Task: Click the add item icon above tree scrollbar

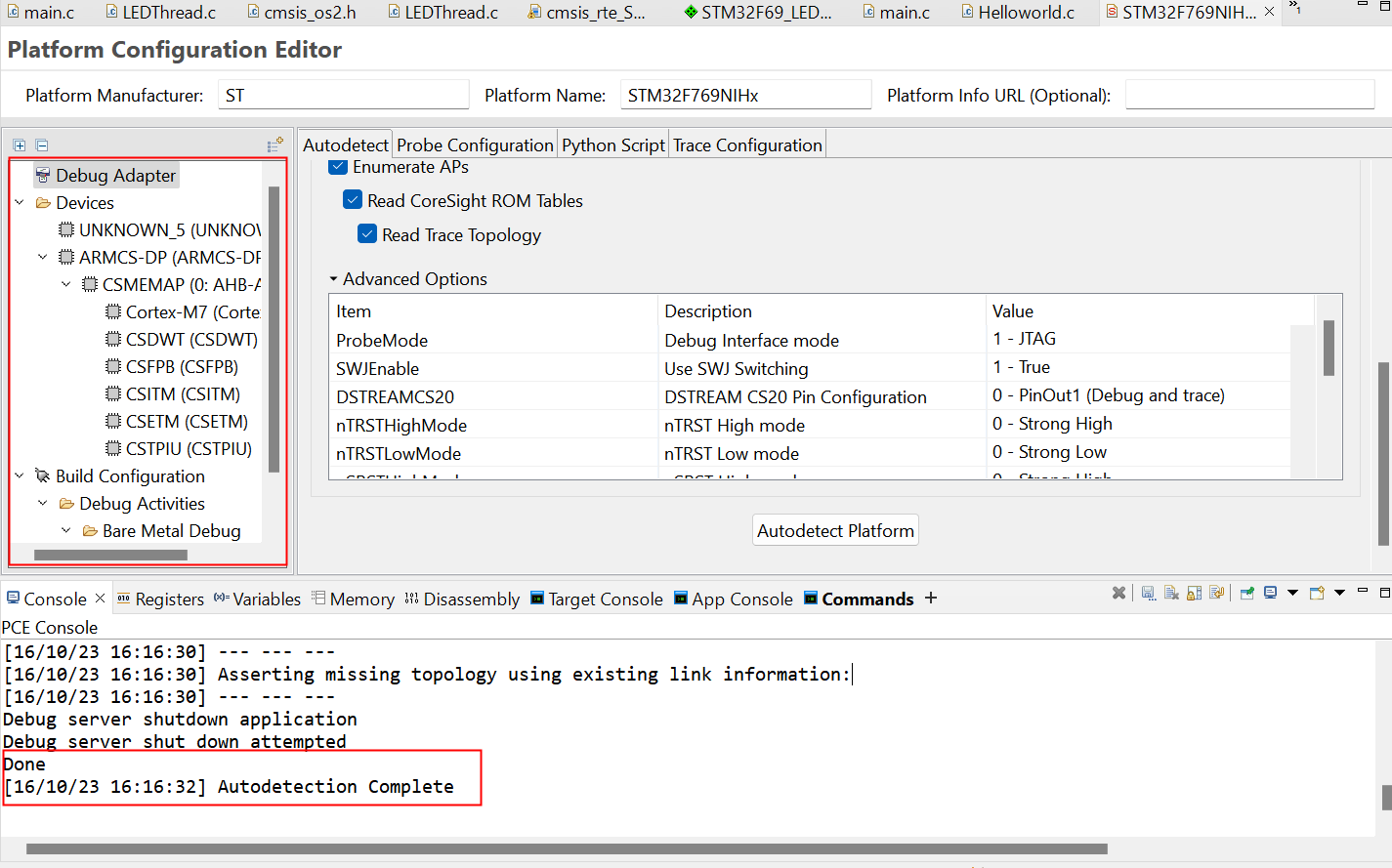Action: coord(274,145)
